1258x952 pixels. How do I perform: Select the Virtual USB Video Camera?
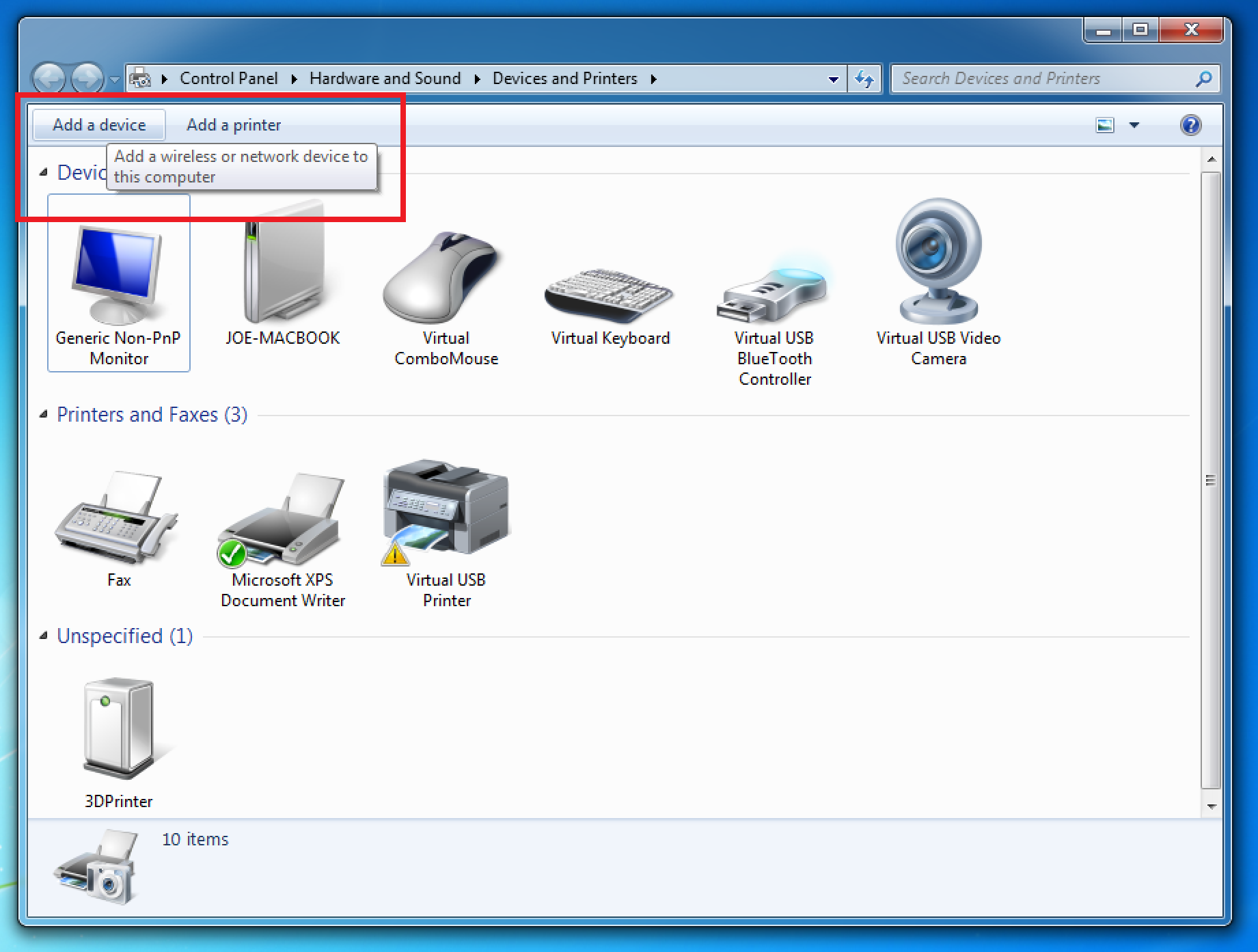938,284
